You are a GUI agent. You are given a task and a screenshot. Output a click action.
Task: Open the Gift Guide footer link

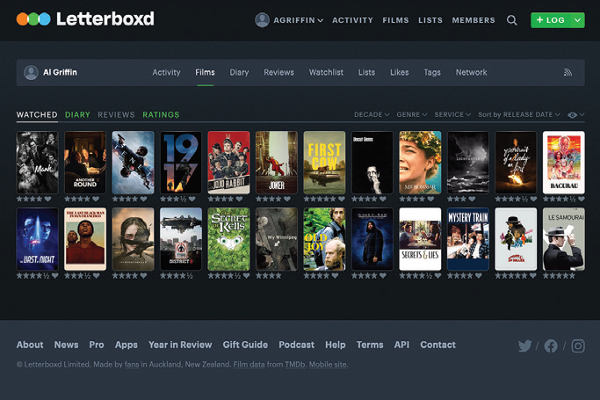245,345
